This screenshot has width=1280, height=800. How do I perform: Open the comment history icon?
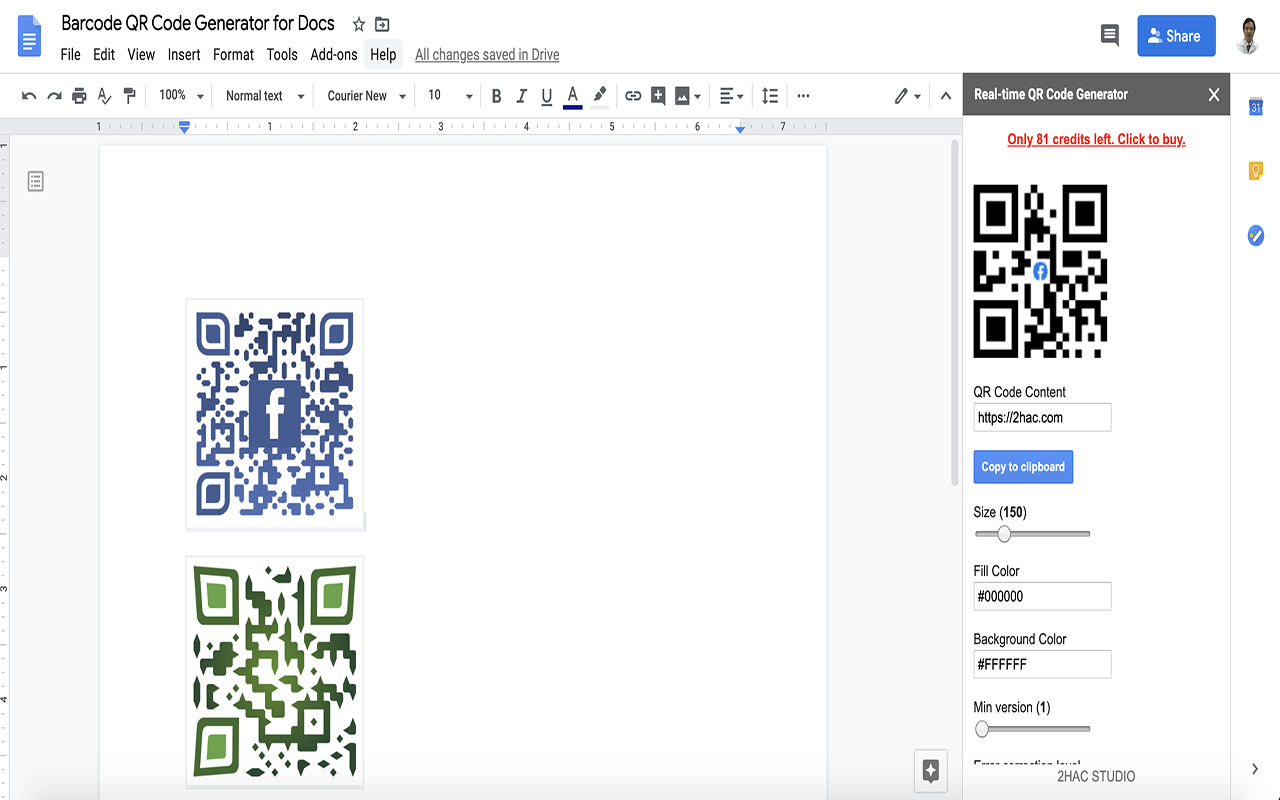coord(1109,36)
